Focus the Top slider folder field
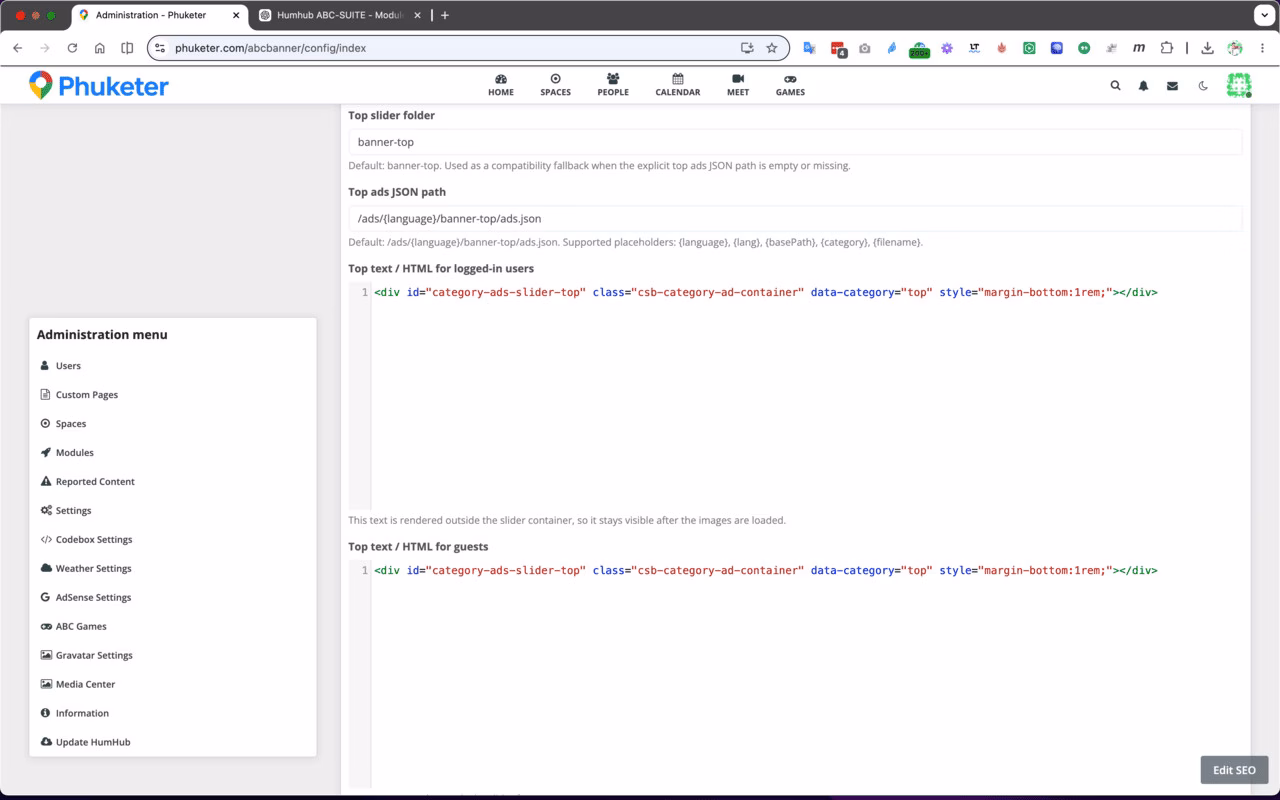The width and height of the screenshot is (1280, 800). 795,142
